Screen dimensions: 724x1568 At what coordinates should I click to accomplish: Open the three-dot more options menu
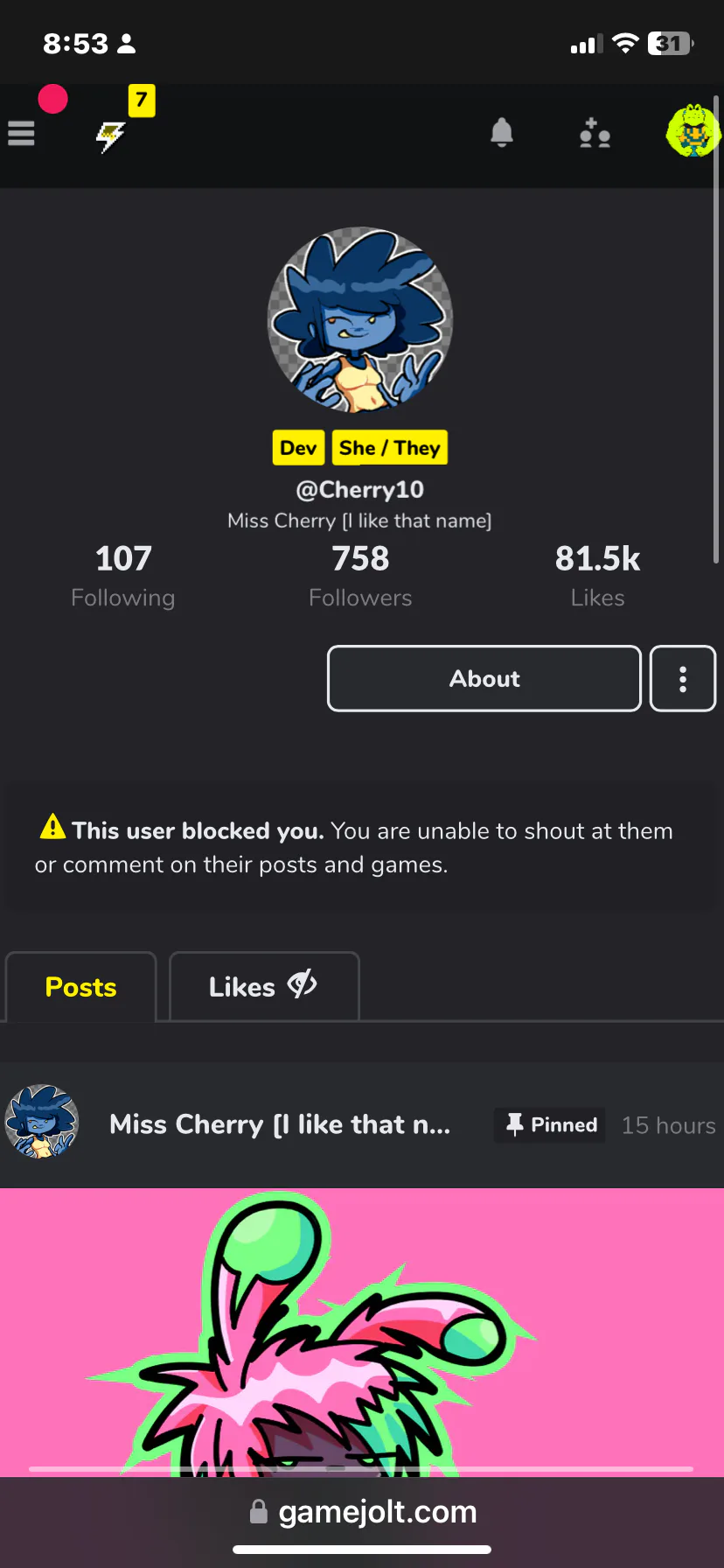(683, 679)
